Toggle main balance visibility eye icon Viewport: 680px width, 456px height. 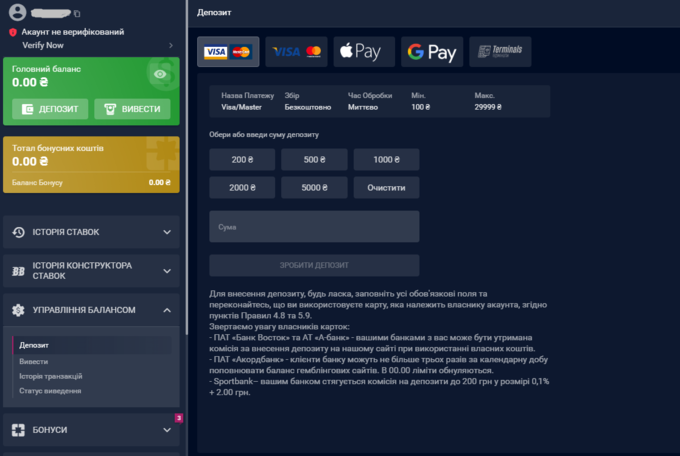[158, 72]
